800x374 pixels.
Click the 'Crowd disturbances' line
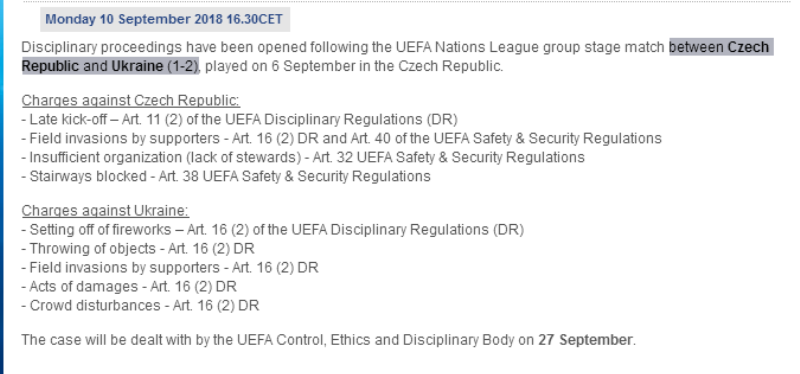pos(140,306)
